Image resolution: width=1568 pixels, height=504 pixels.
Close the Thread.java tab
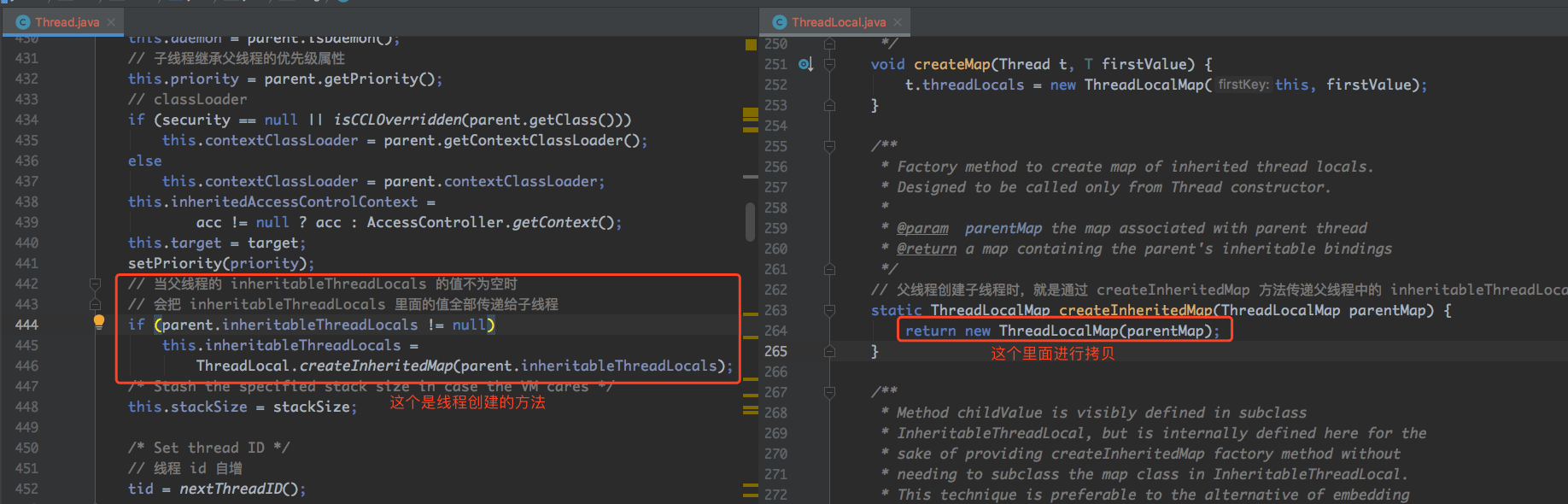tap(111, 22)
